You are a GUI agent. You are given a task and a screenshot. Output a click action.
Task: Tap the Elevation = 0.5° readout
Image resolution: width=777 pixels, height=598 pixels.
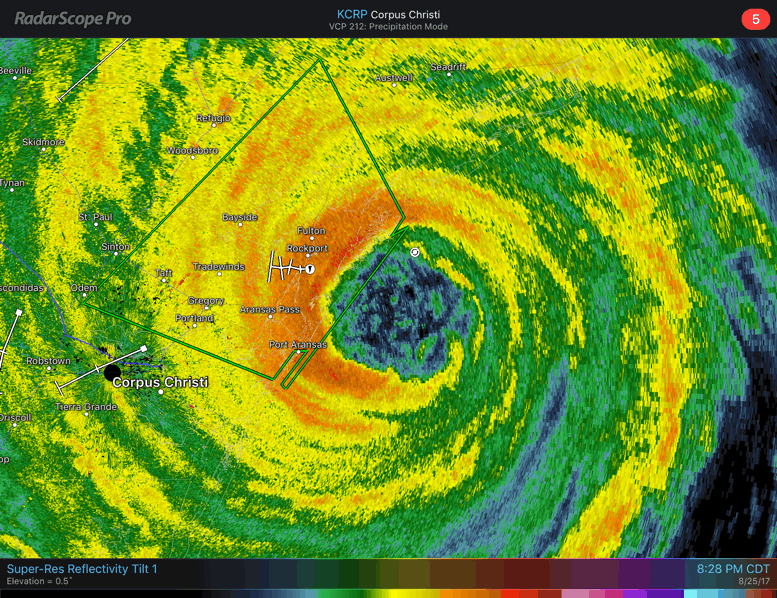[39, 581]
